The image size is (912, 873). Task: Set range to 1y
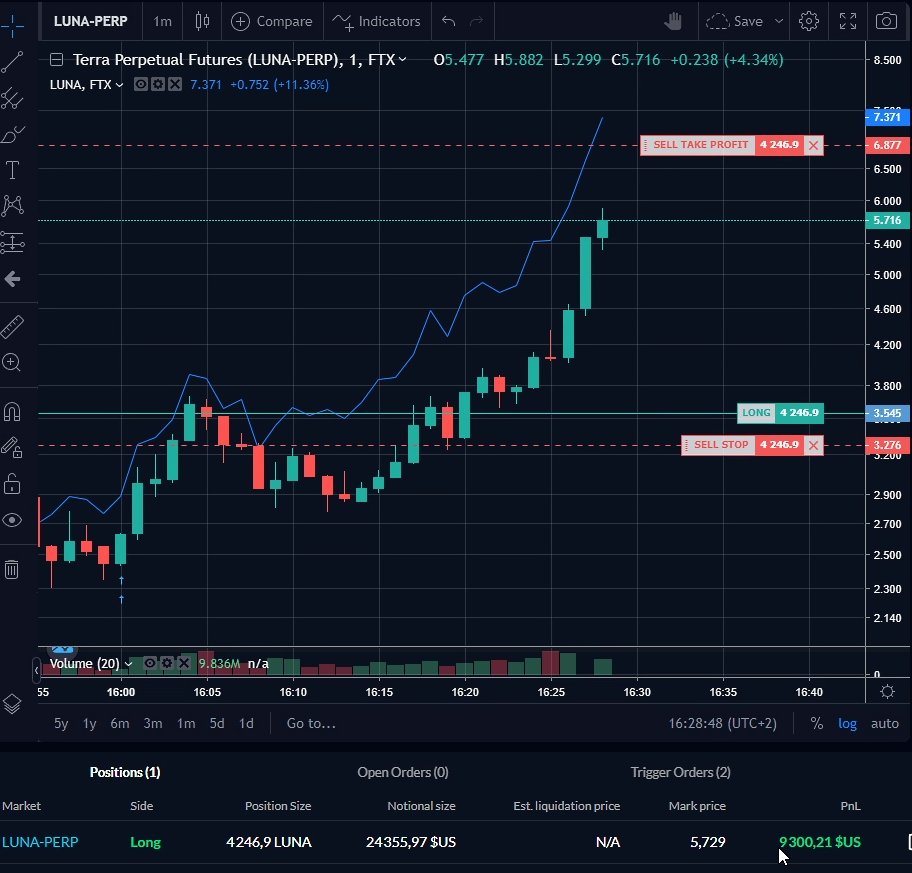[90, 724]
